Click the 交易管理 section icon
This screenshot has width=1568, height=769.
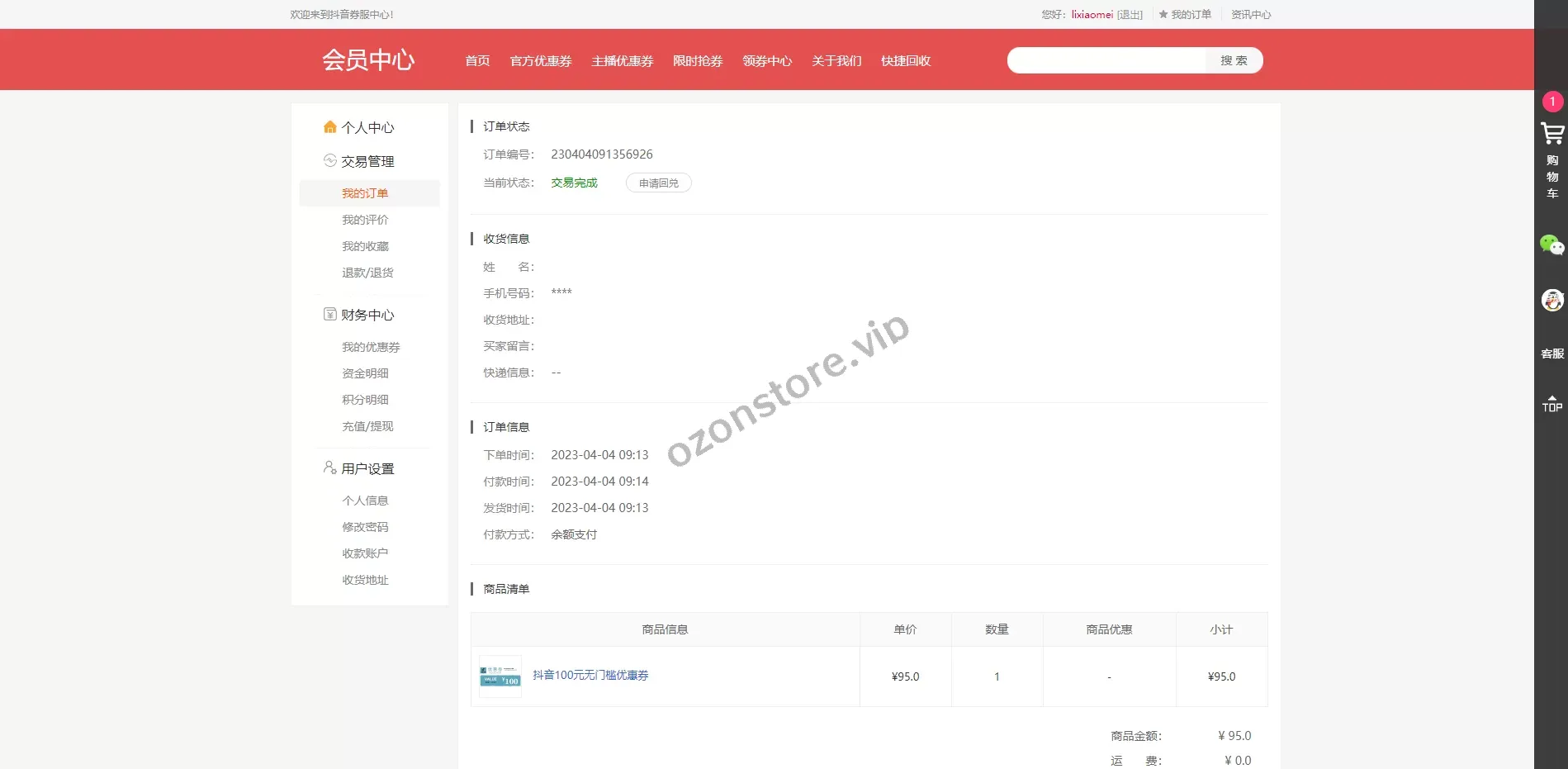tap(329, 161)
